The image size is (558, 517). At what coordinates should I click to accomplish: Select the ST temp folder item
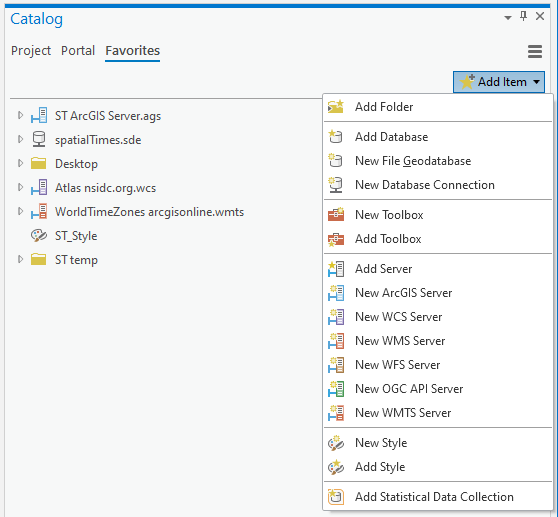(76, 260)
